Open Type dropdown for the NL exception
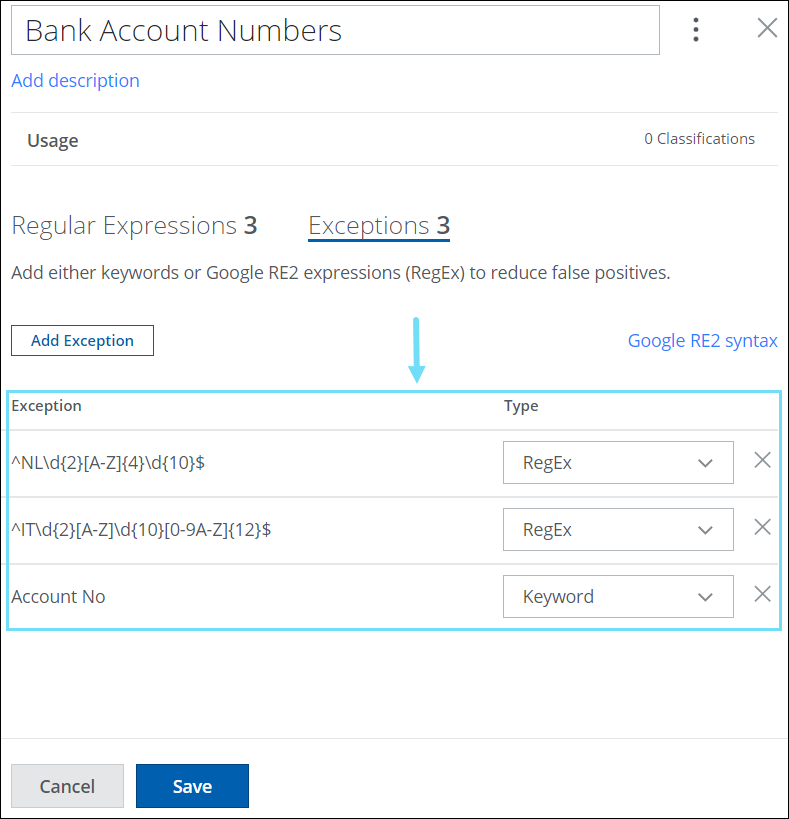Screen dimensions: 789x819 [617, 463]
